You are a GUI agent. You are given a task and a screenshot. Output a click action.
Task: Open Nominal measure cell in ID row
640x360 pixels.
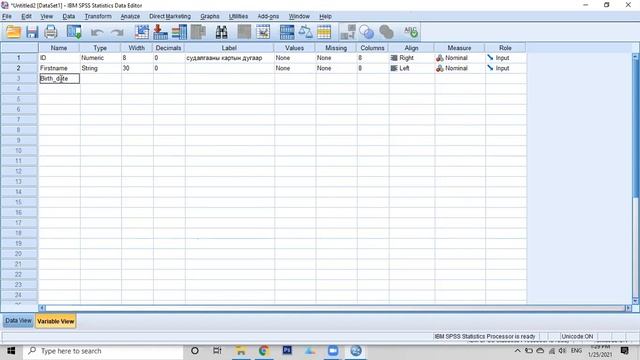(x=460, y=58)
